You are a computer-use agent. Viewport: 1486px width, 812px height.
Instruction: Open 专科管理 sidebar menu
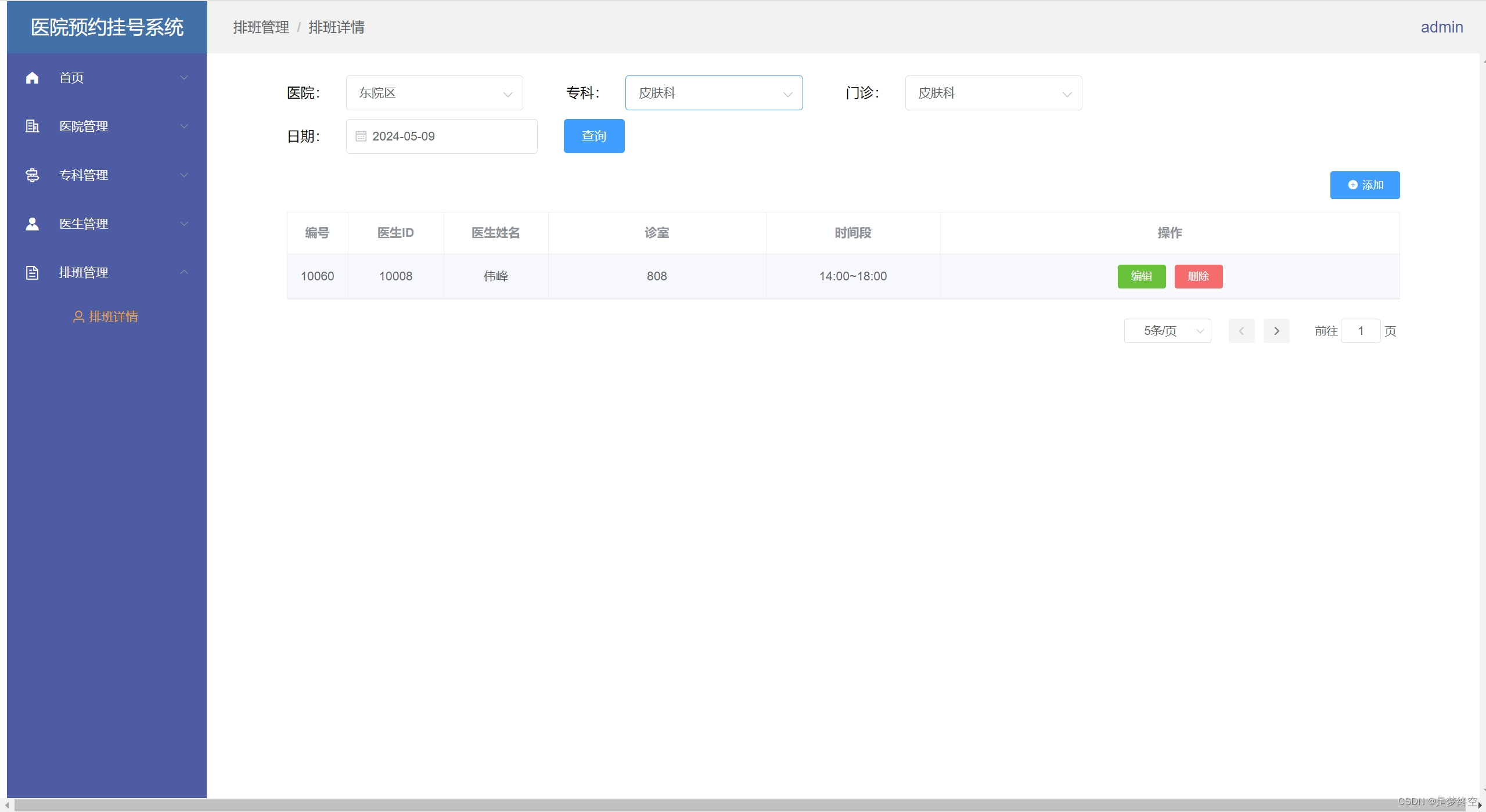pos(107,175)
